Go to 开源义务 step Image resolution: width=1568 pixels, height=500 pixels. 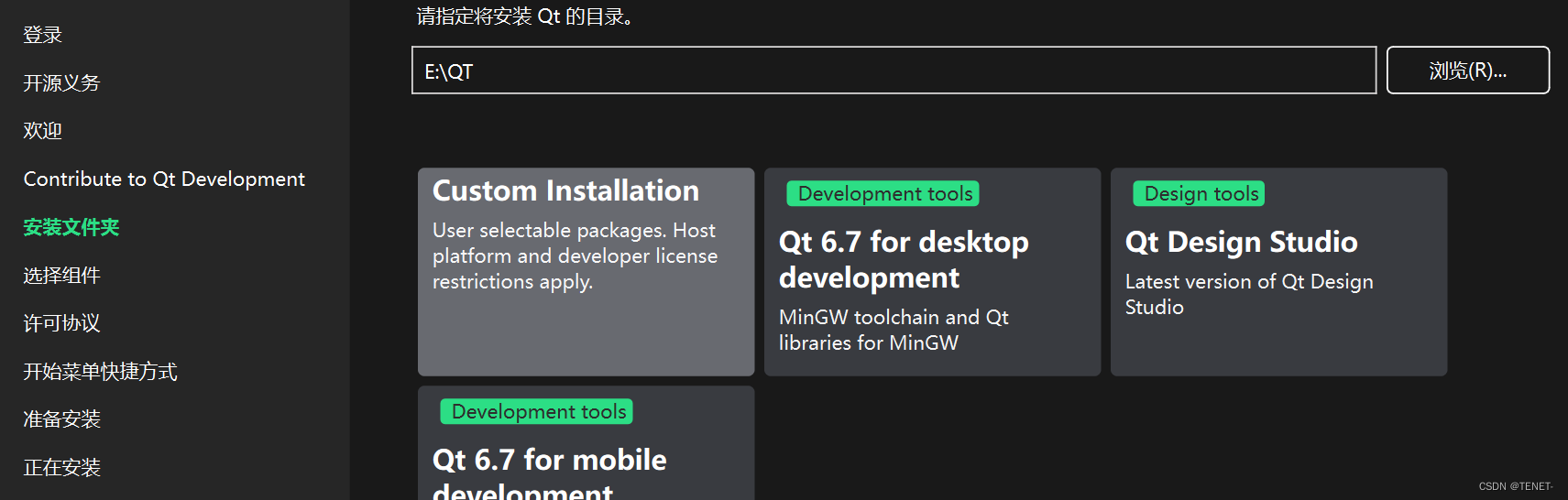(x=61, y=83)
